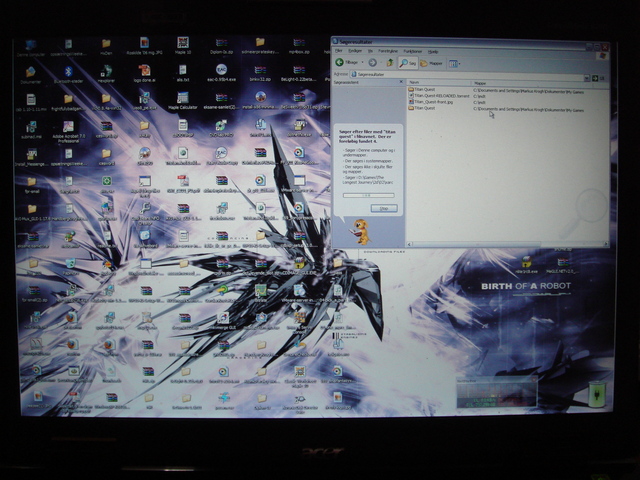
Task: Select the Maple Calculator desktop icon
Action: (182, 100)
